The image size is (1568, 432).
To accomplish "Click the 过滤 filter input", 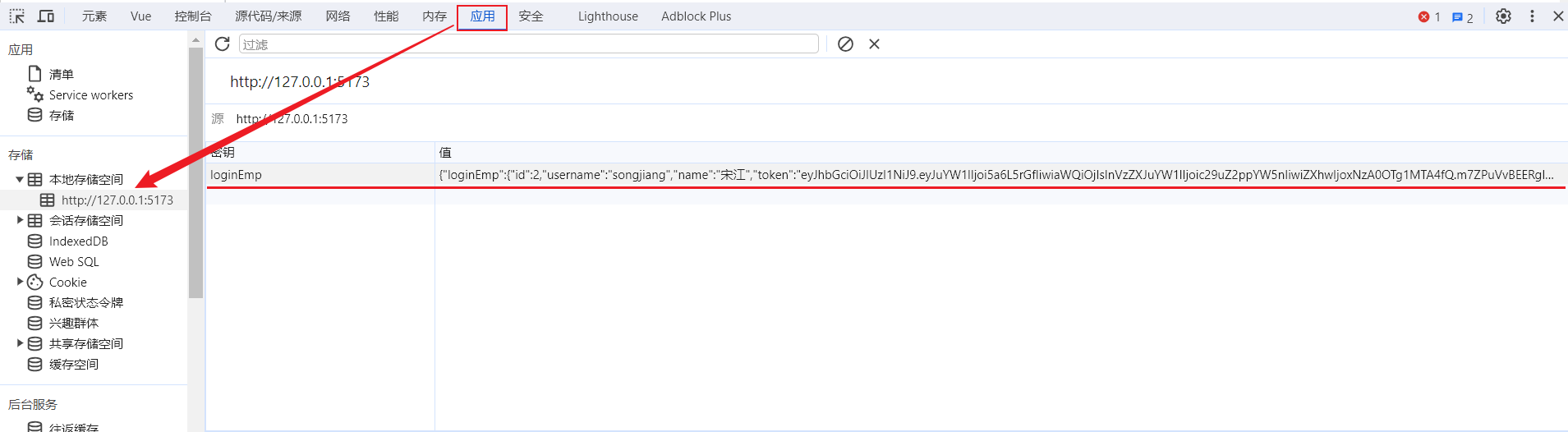I will [528, 44].
